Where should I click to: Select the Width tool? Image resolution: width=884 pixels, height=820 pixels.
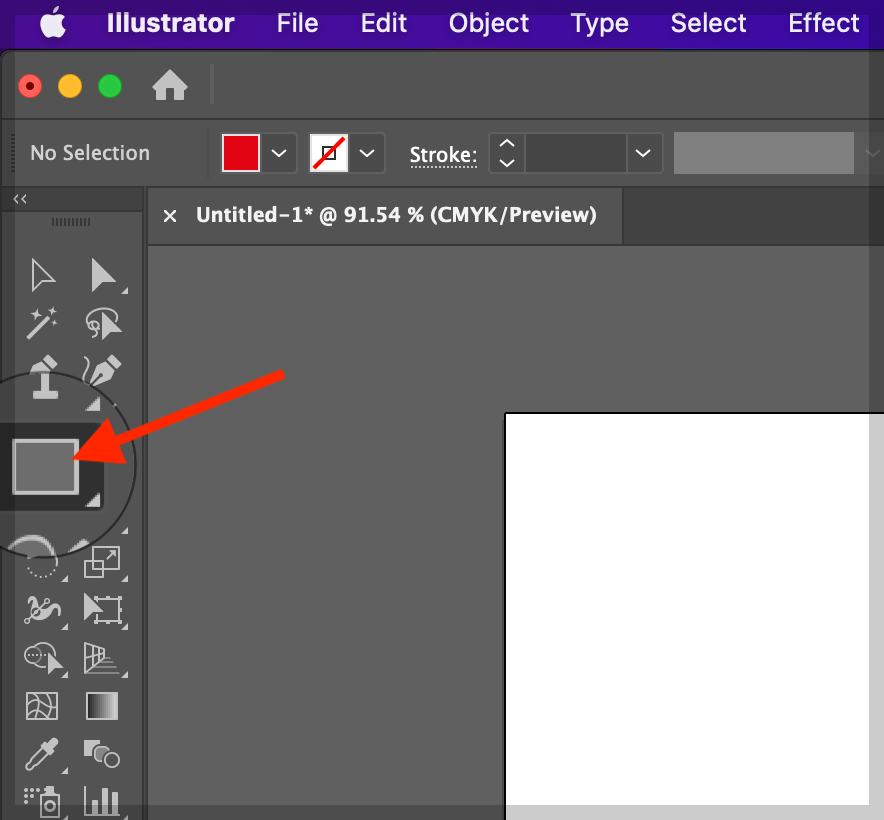click(x=42, y=610)
